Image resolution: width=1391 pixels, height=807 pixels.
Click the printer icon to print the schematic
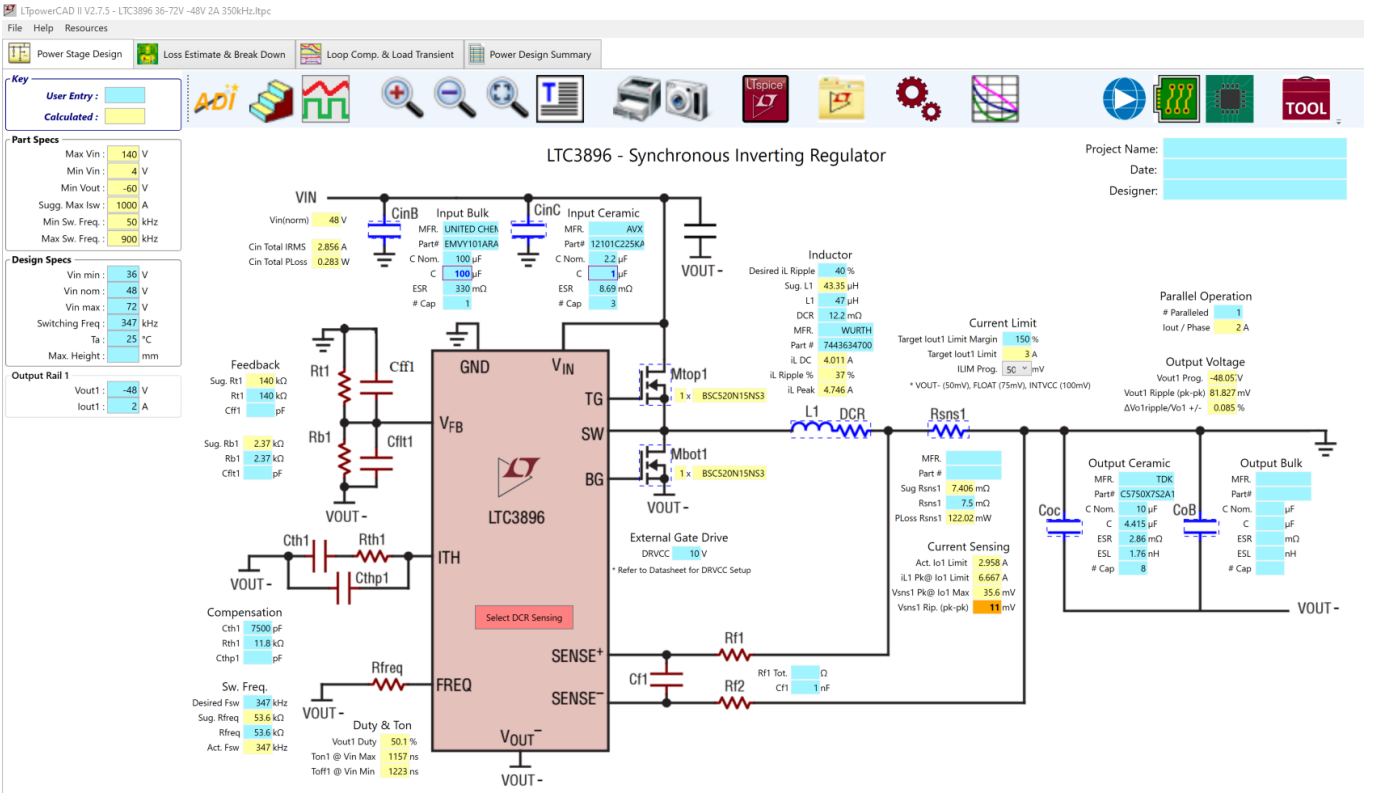coord(635,98)
